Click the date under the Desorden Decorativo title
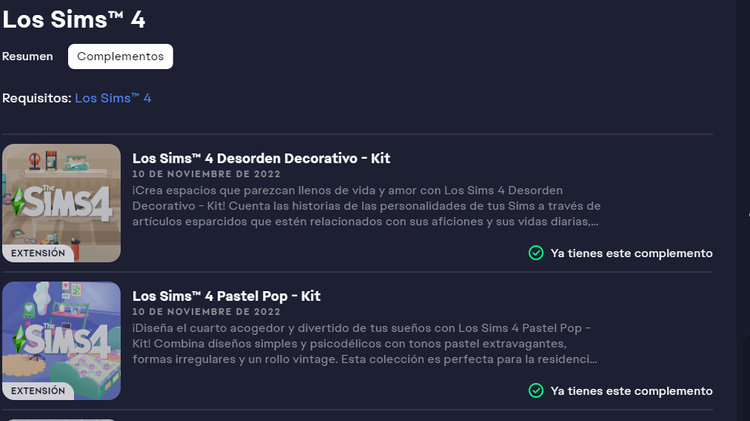The image size is (750, 421). coord(206,174)
